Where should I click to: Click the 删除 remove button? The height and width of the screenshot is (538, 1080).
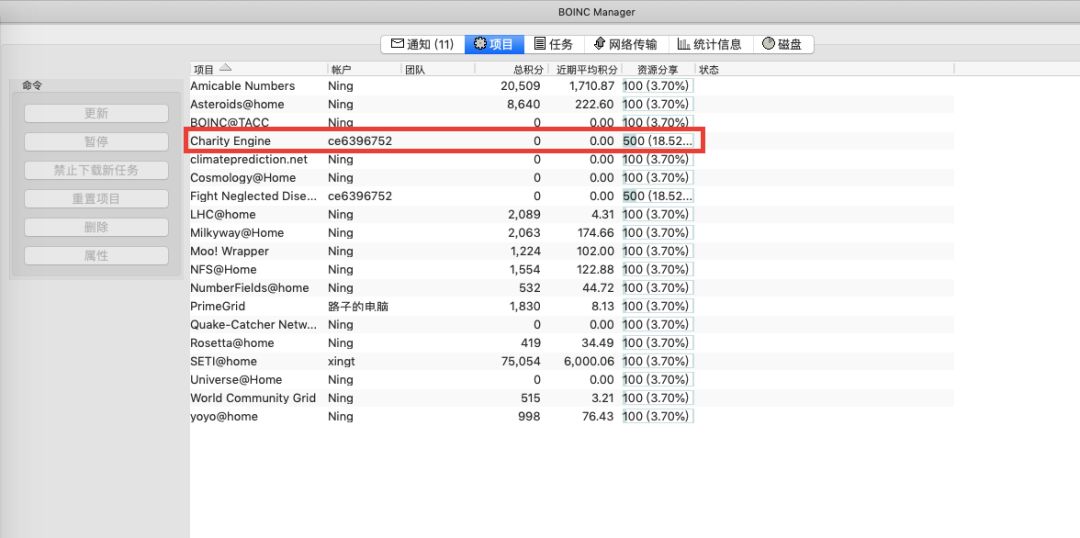pos(96,227)
